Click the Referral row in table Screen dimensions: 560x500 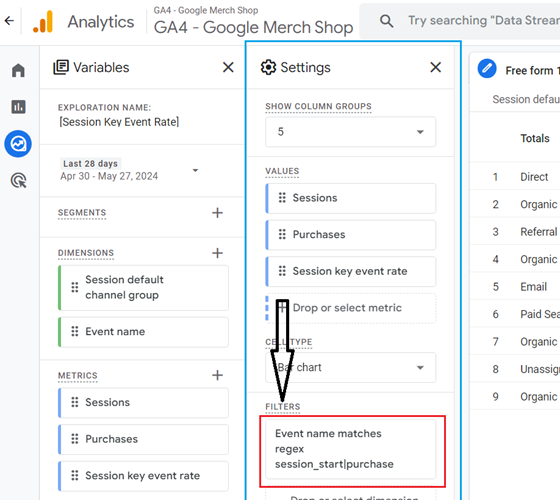515,232
